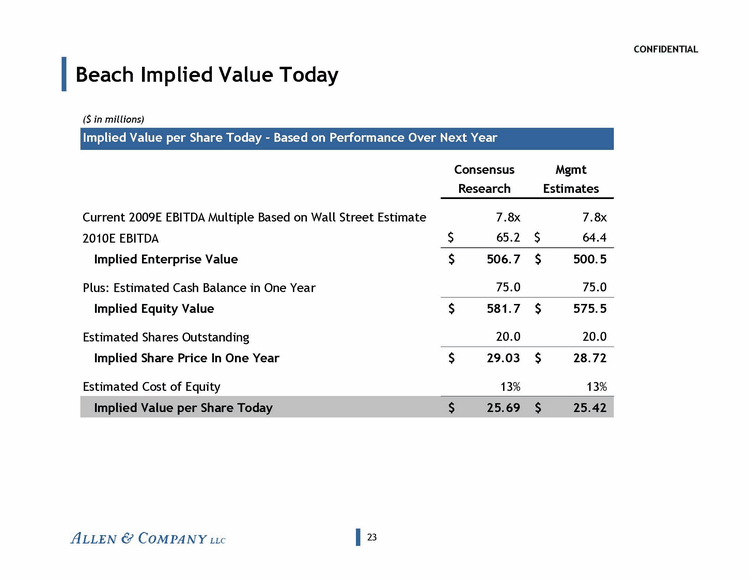Viewport: 750px width, 580px height.
Task: Click the "Implied Enterprise Value" row label
Action: click(165, 259)
